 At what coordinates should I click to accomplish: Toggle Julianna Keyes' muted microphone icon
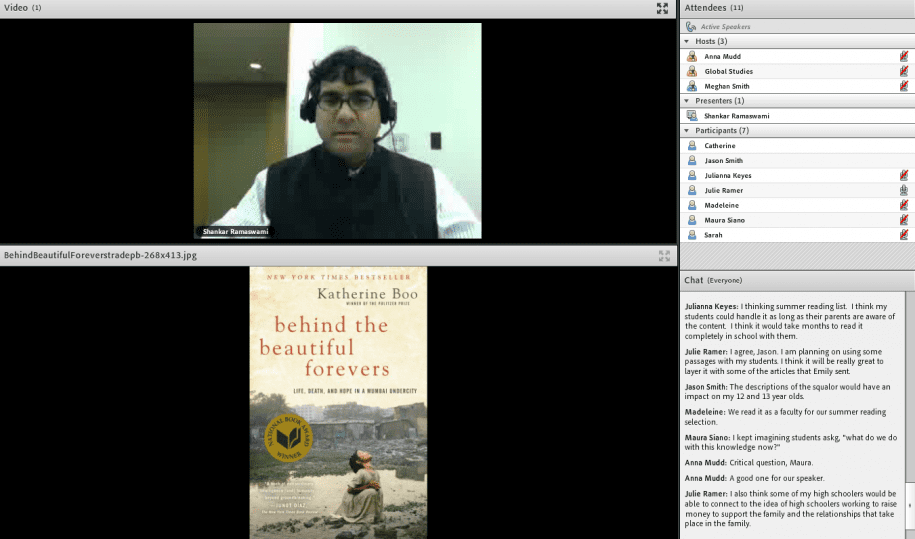click(903, 175)
